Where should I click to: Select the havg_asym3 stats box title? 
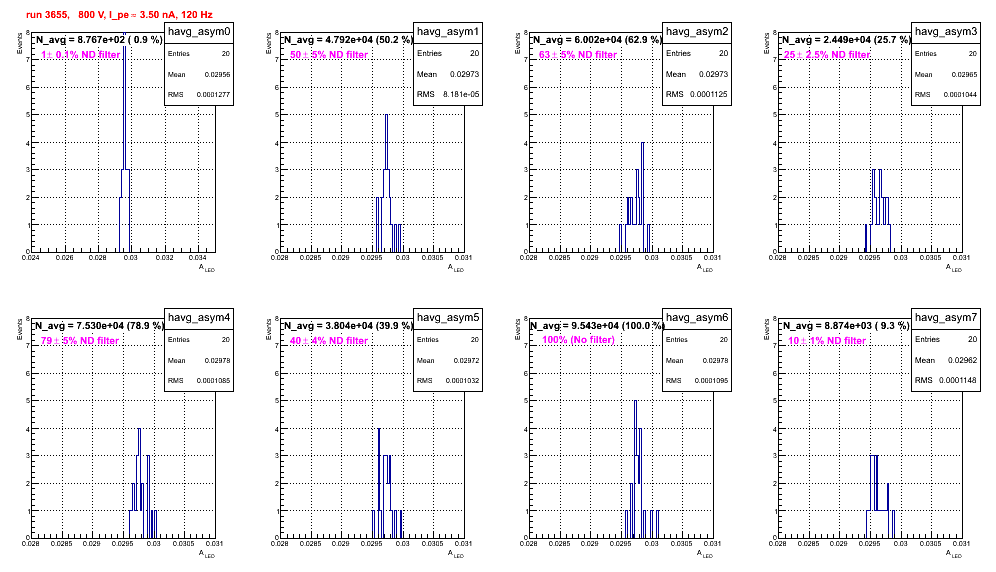pos(946,31)
